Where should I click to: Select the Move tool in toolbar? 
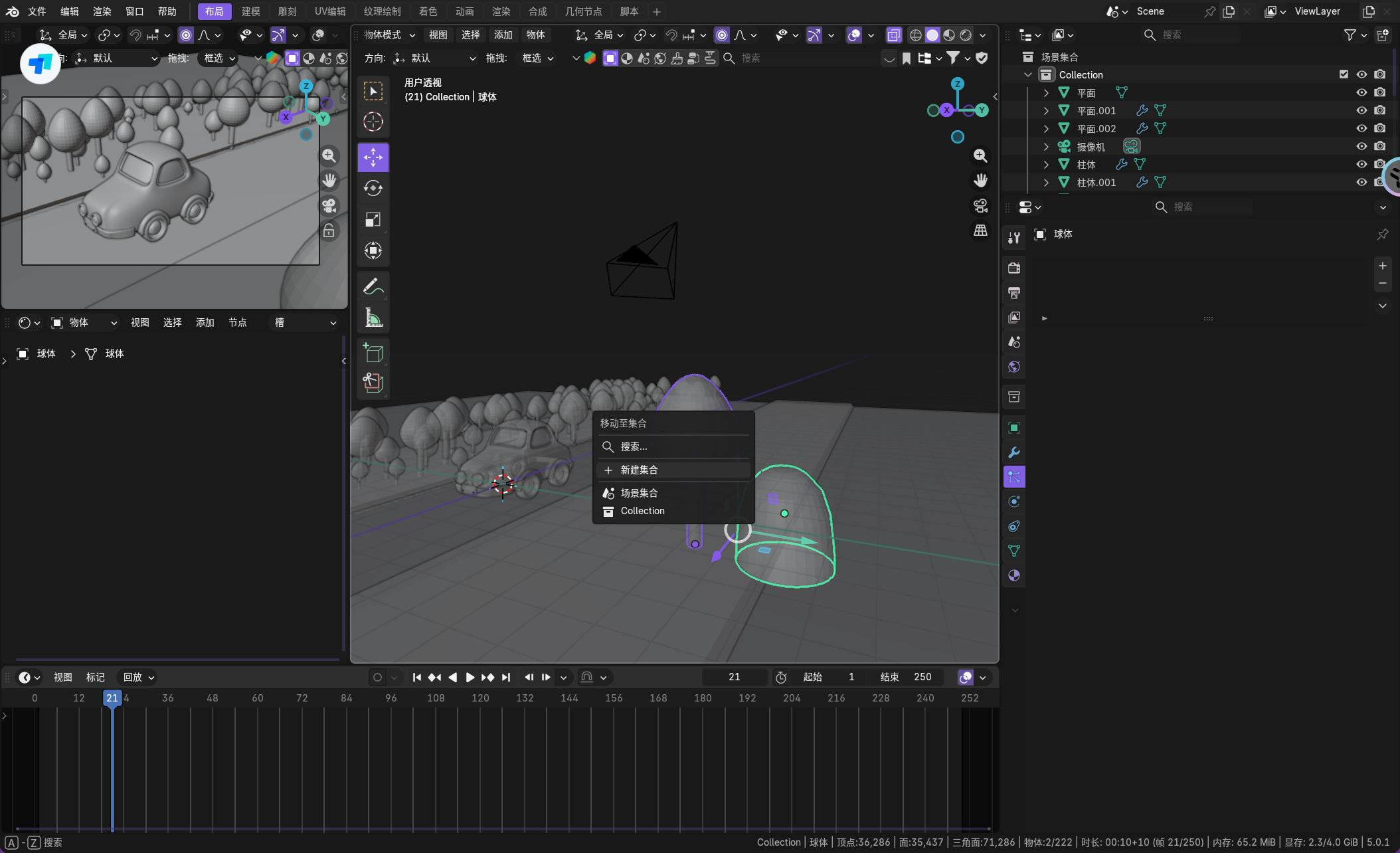click(x=373, y=157)
